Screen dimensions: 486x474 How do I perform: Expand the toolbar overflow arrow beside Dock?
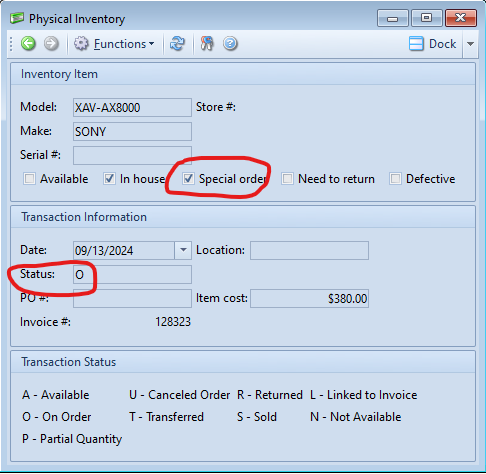(470, 44)
